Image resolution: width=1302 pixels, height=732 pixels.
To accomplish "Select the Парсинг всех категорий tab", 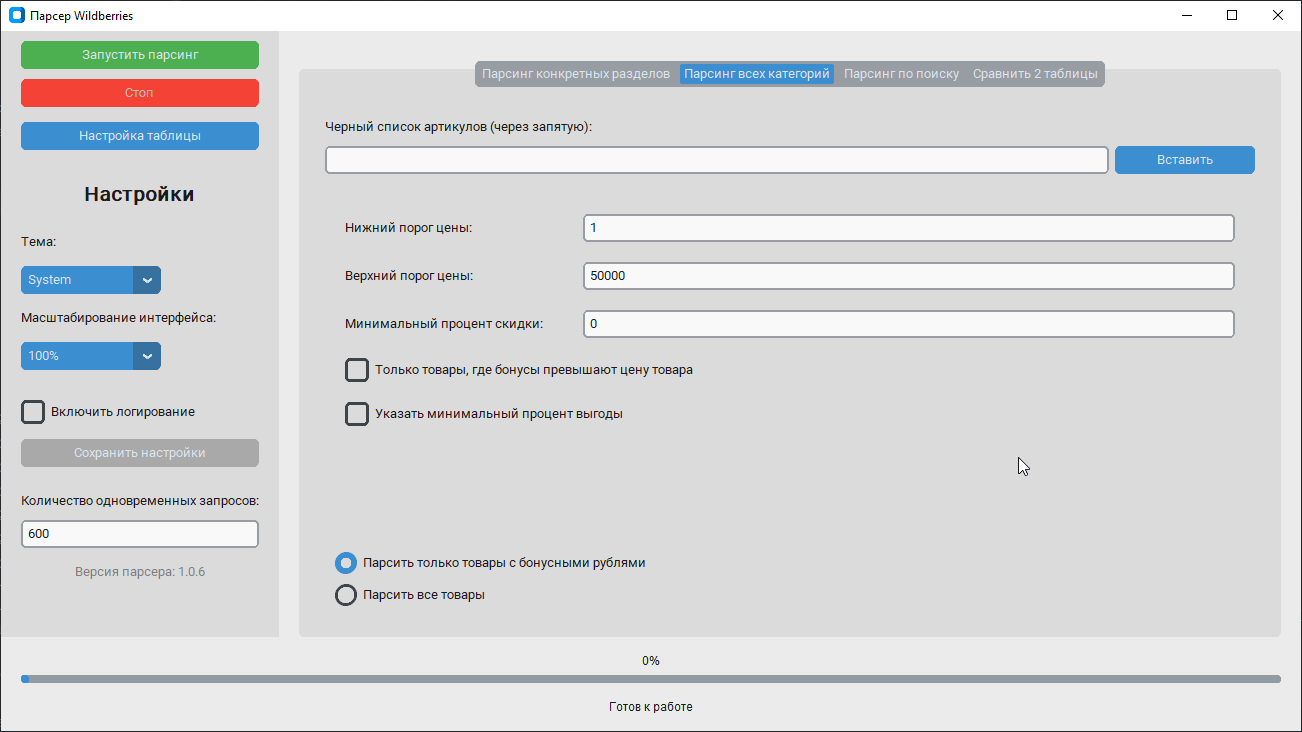I will (x=757, y=74).
